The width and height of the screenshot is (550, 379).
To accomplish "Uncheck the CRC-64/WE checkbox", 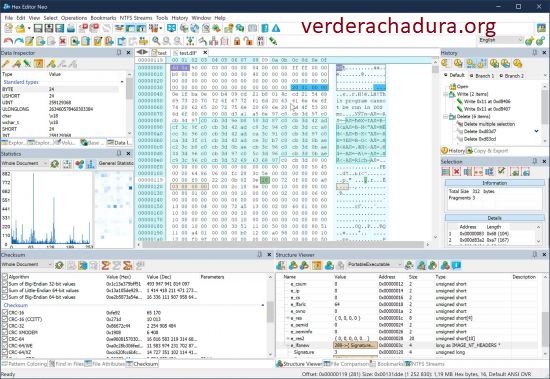I will click(5, 346).
